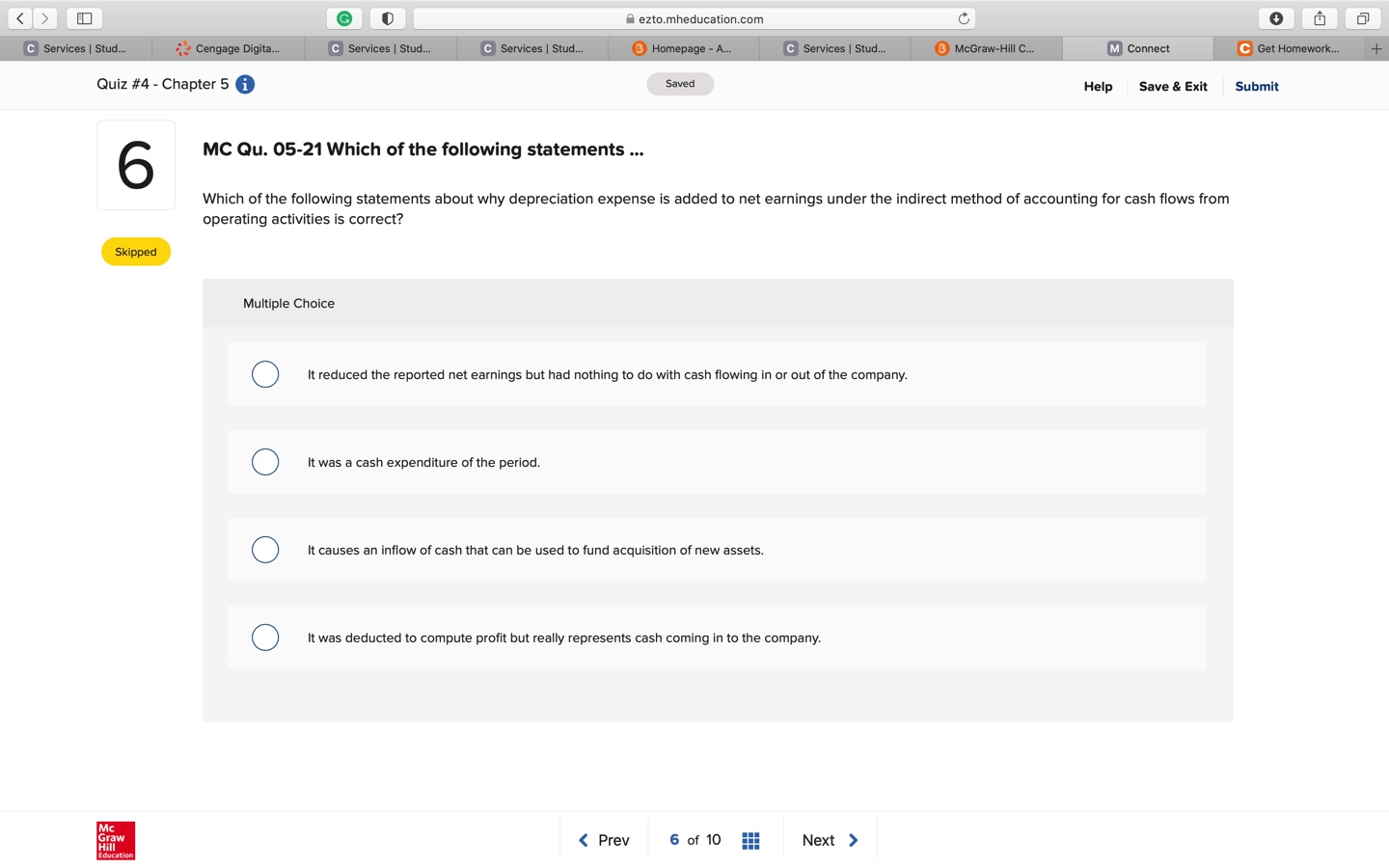Click the Downloads icon in the toolbar
1389x868 pixels.
[1276, 17]
